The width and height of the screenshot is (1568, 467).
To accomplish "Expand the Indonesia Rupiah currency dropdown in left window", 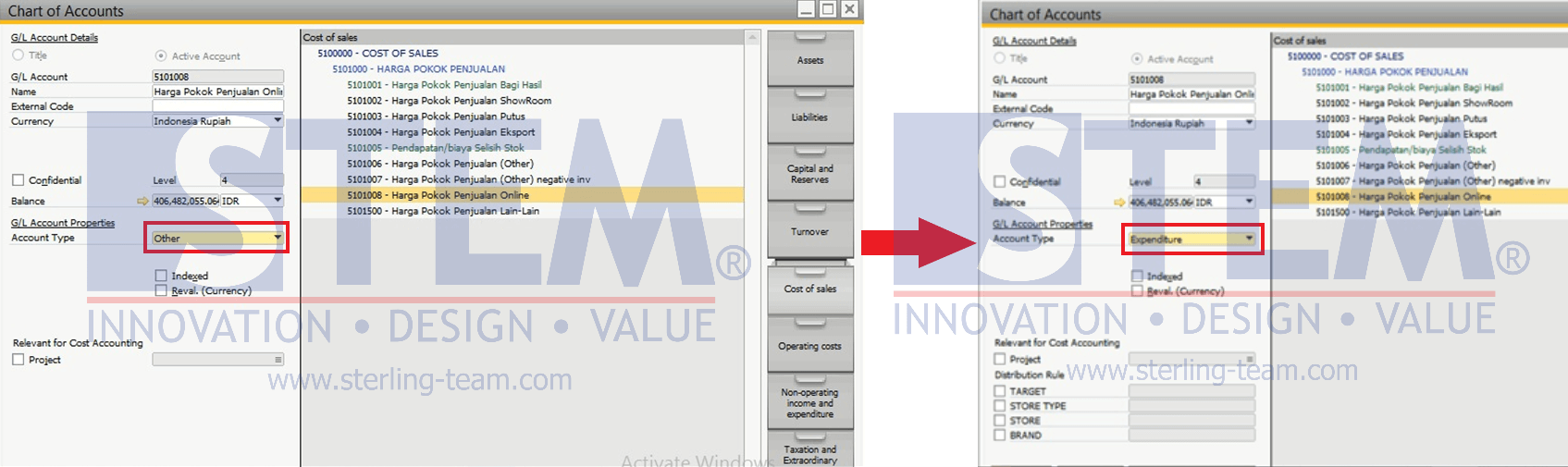I will pyautogui.click(x=277, y=121).
